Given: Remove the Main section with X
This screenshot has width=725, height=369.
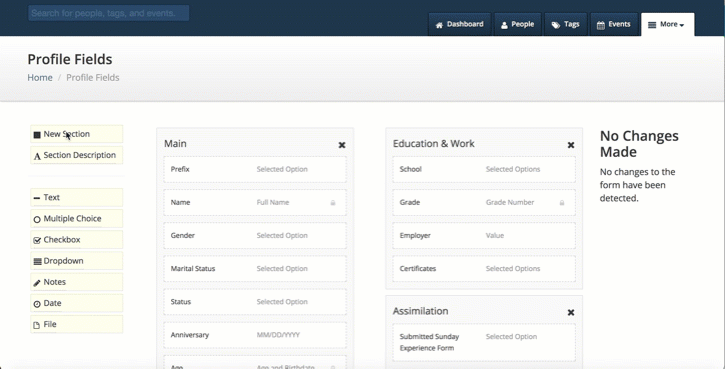Looking at the screenshot, I should click(x=342, y=145).
